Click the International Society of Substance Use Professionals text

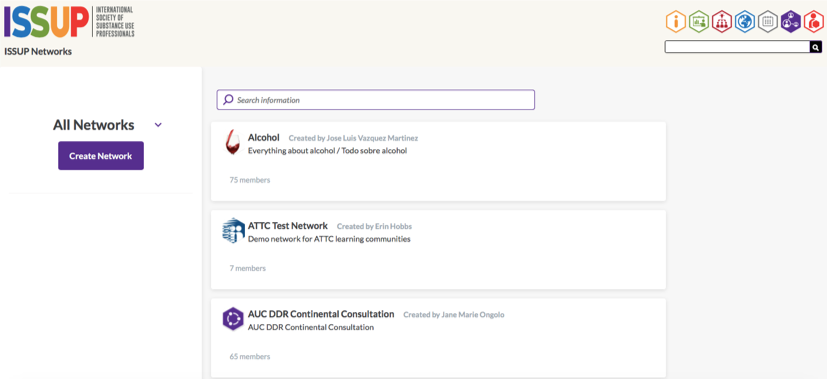(115, 22)
